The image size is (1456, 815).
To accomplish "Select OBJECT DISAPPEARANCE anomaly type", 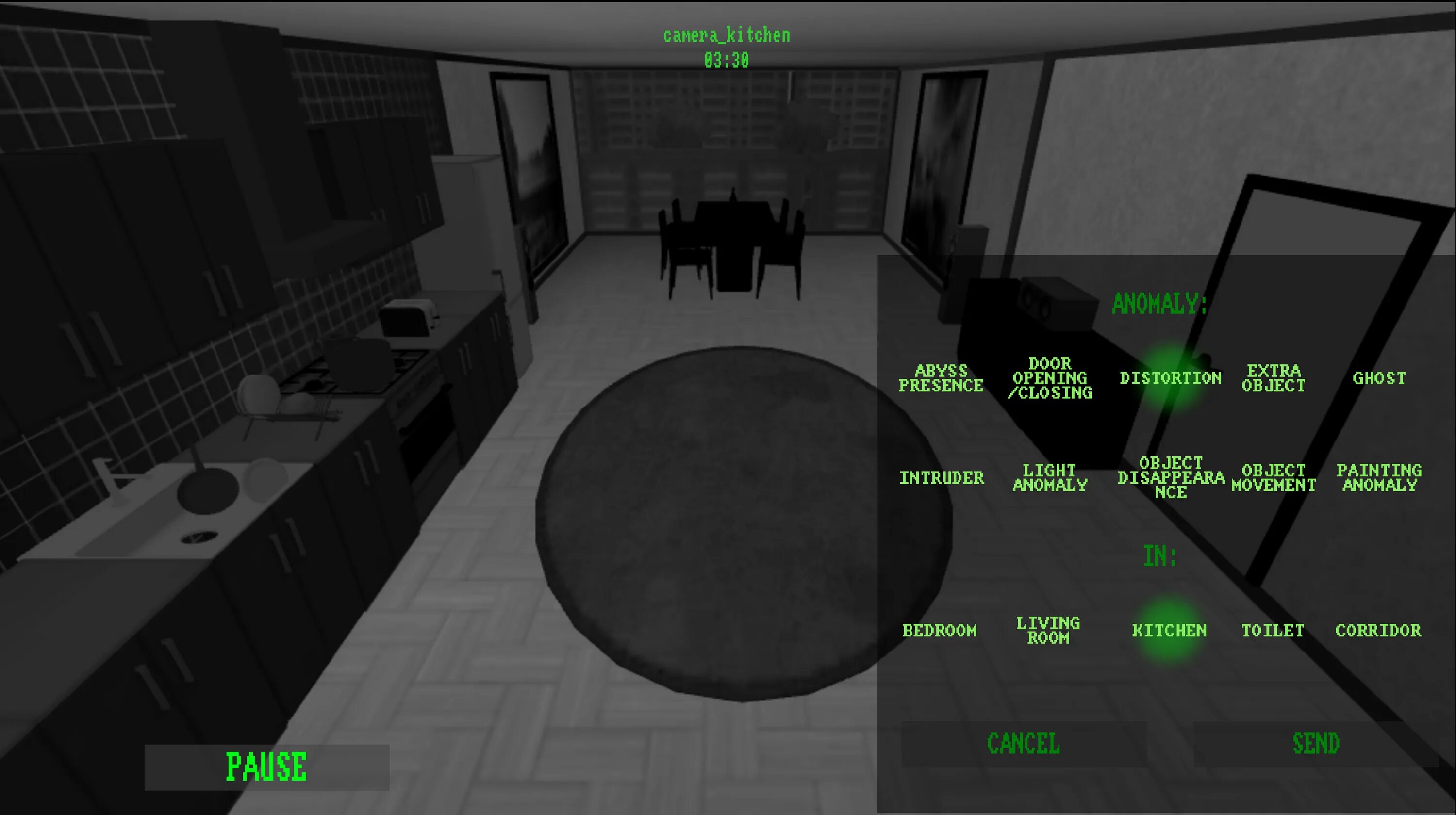I will click(x=1167, y=478).
